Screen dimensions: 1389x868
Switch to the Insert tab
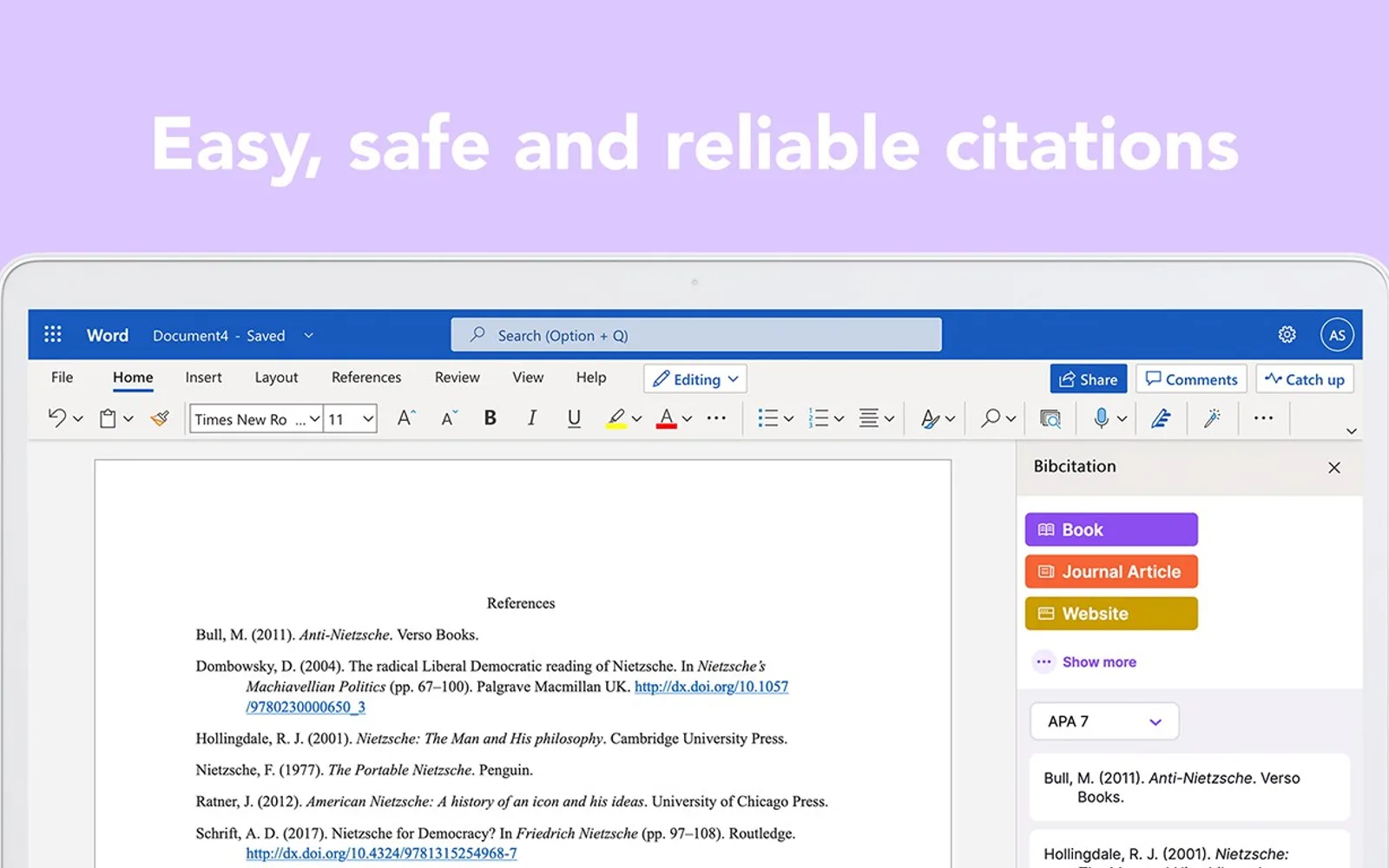click(x=203, y=378)
